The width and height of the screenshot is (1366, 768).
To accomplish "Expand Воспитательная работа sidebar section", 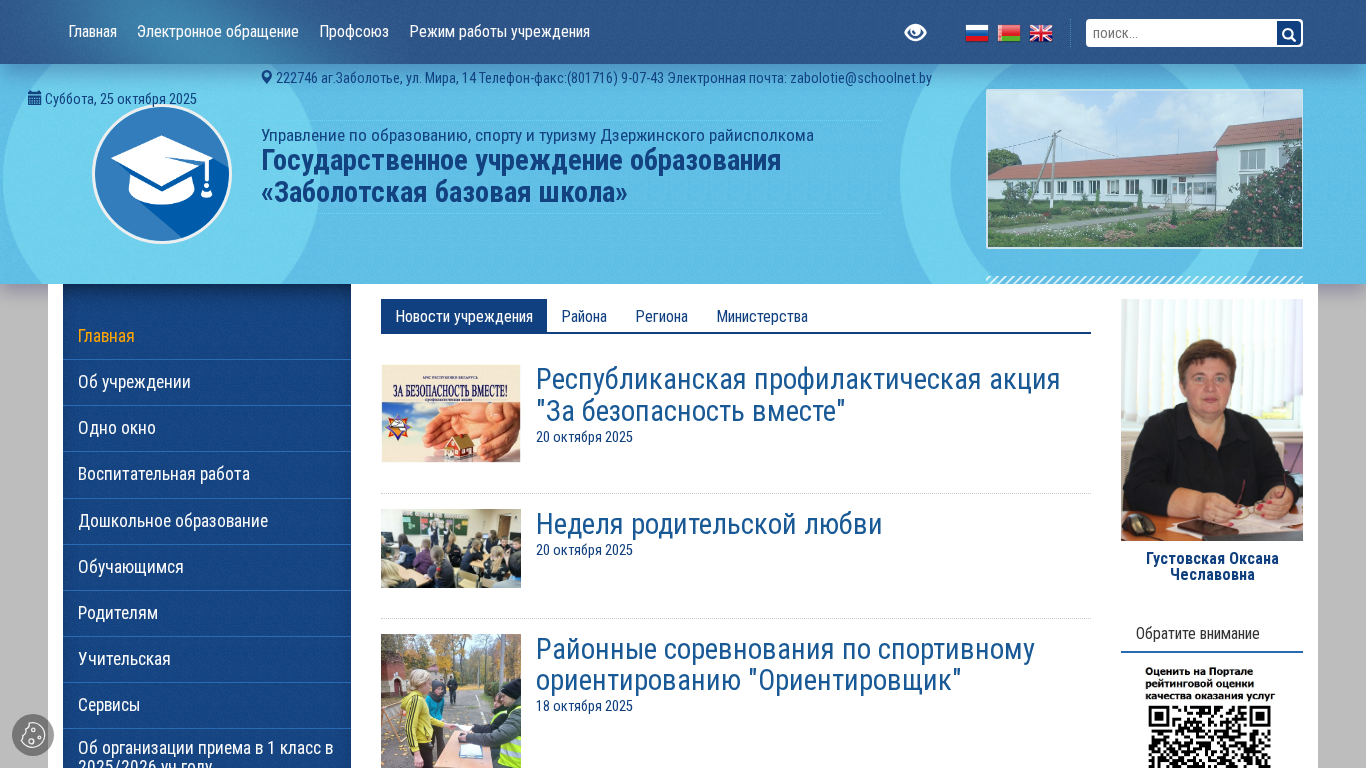I will coord(164,474).
